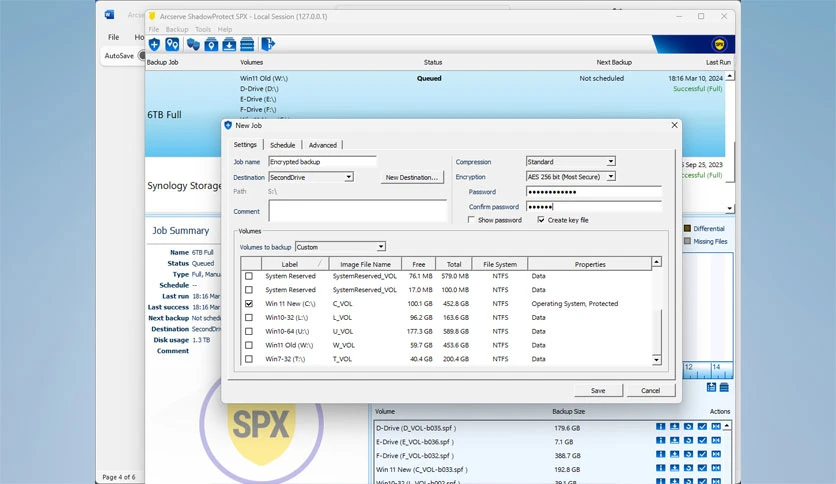
Task: Open the File menu in Word window
Action: tap(114, 37)
